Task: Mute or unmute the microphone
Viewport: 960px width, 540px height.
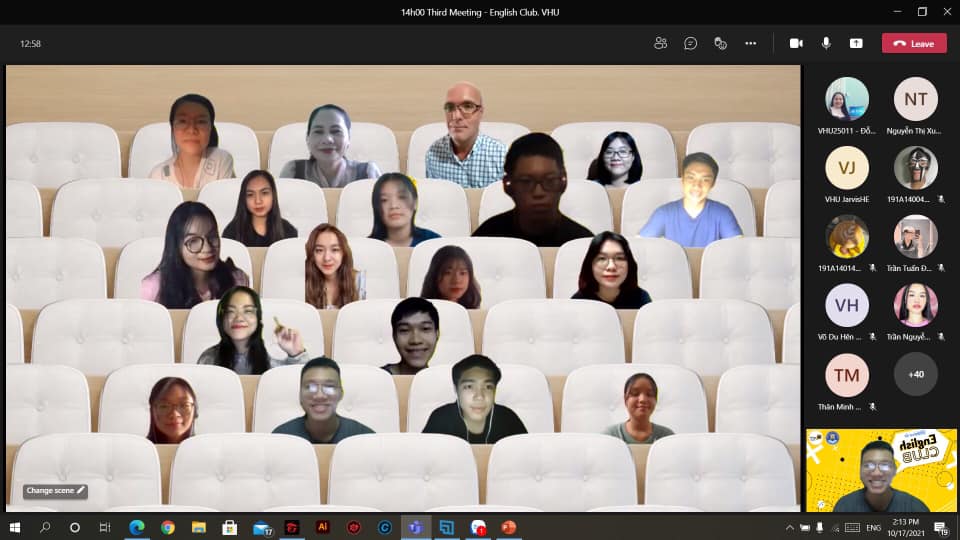Action: click(826, 43)
